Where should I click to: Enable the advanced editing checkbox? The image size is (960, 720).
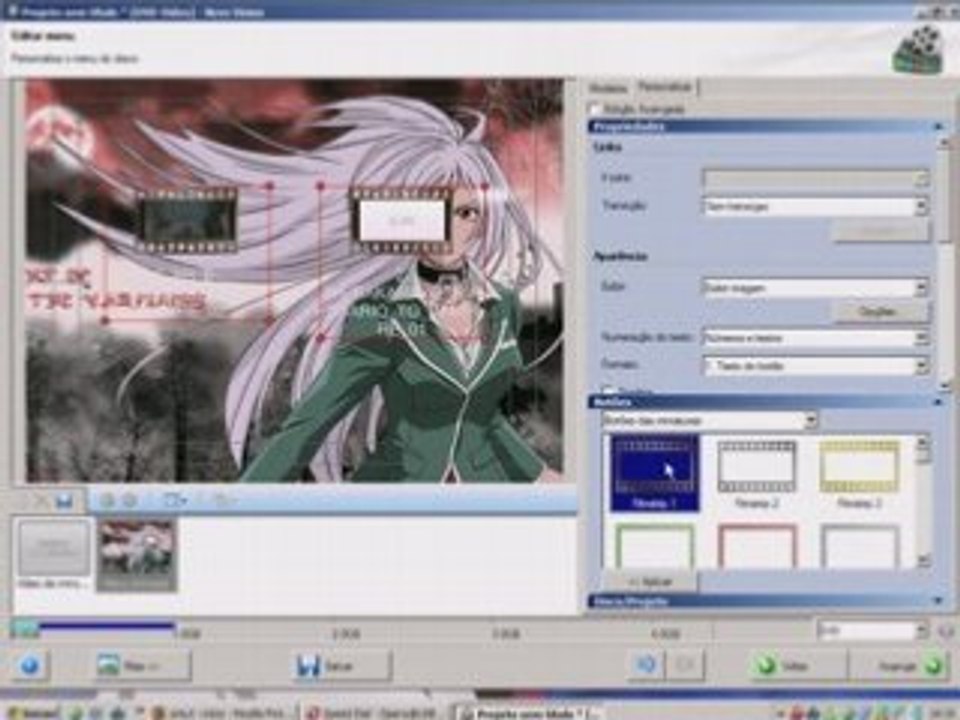[593, 109]
